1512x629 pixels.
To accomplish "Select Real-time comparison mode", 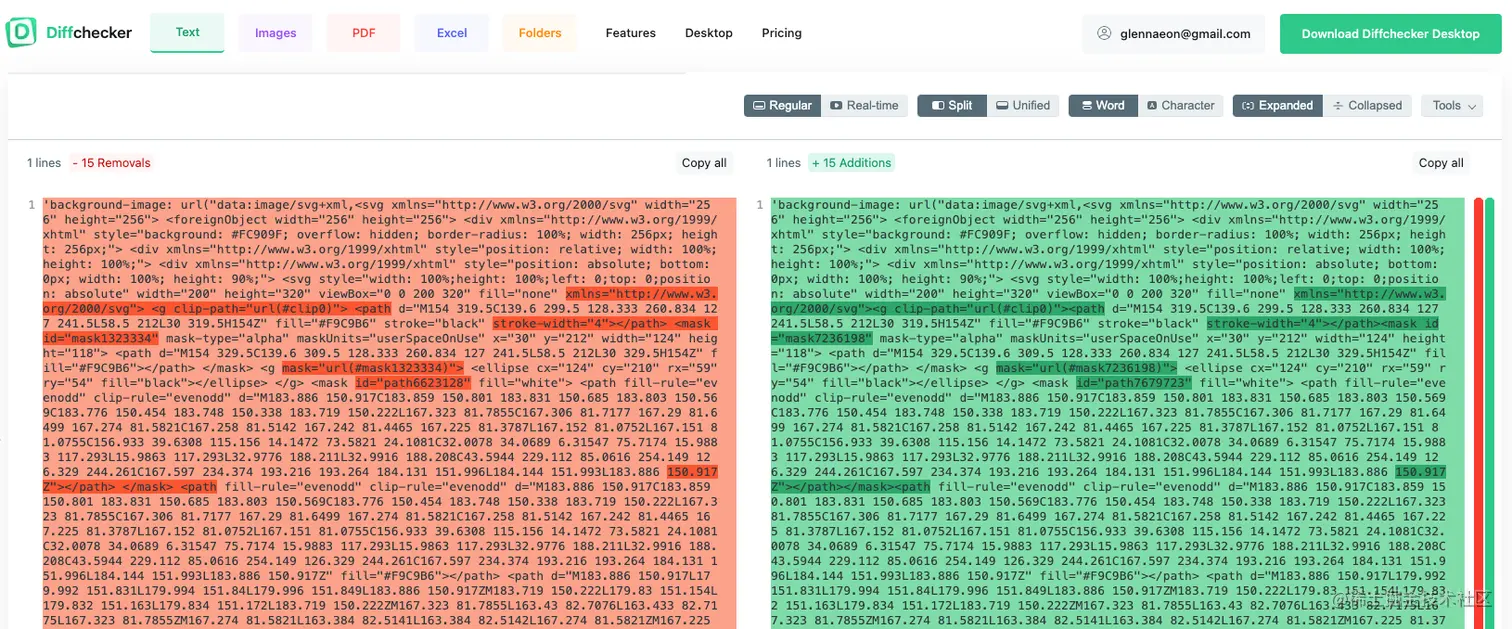I will pos(864,105).
